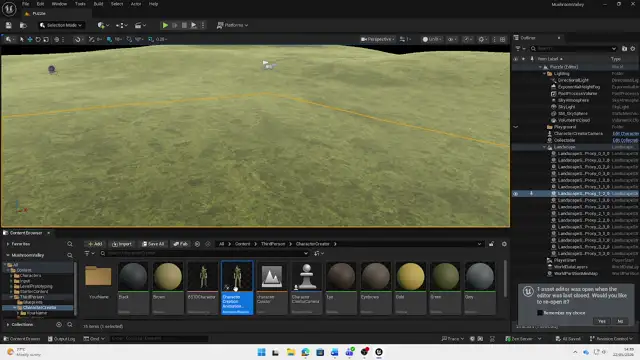Click the Outliner add folder icon
This screenshot has height=360, width=640.
point(624,49)
